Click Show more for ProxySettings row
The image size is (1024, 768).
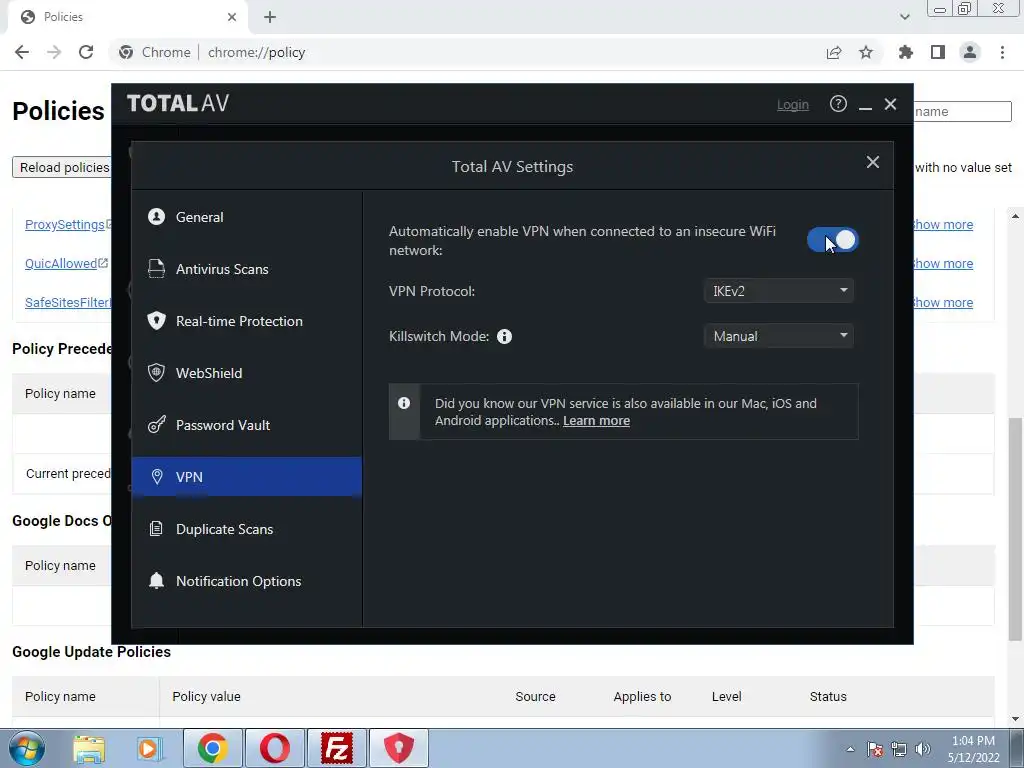click(x=943, y=225)
